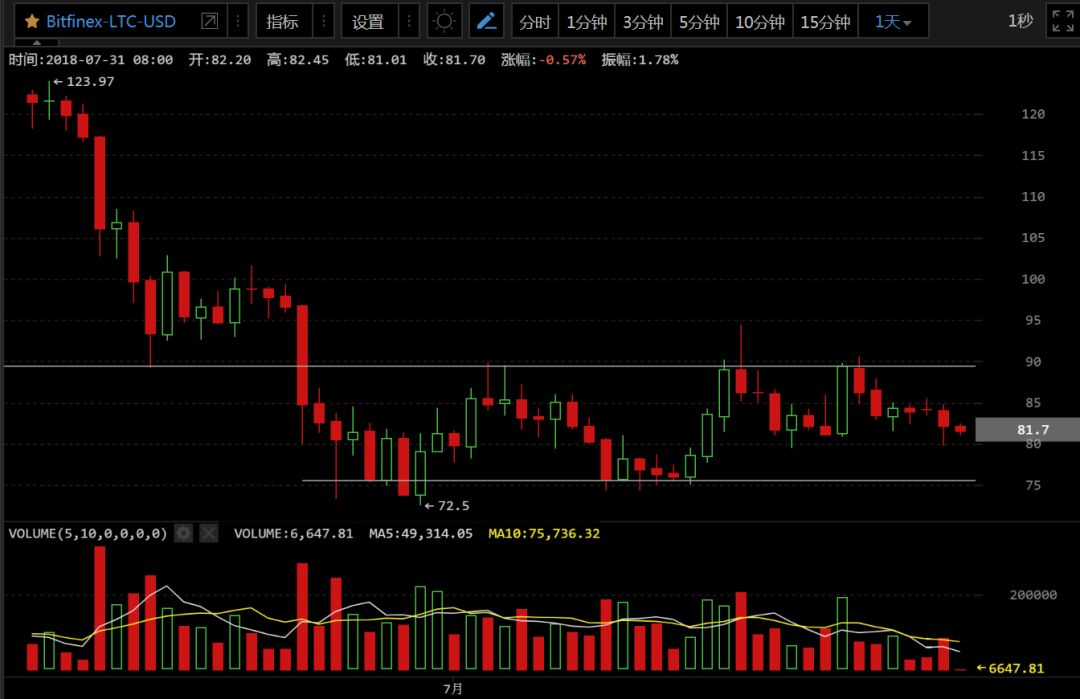
Task: Collapse the panel with the small up triangle
Action: click(37, 43)
